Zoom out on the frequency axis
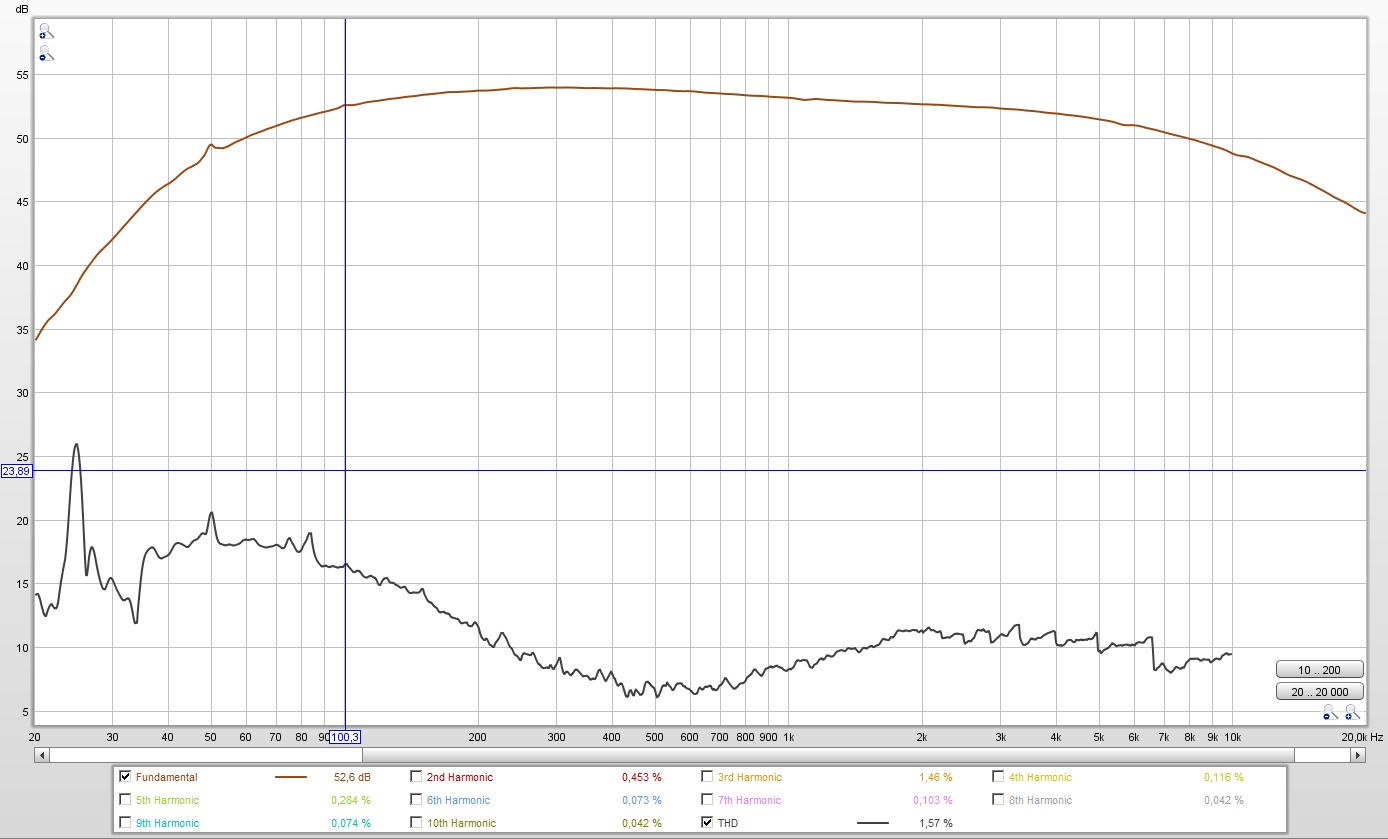1388x839 pixels. coord(1329,712)
